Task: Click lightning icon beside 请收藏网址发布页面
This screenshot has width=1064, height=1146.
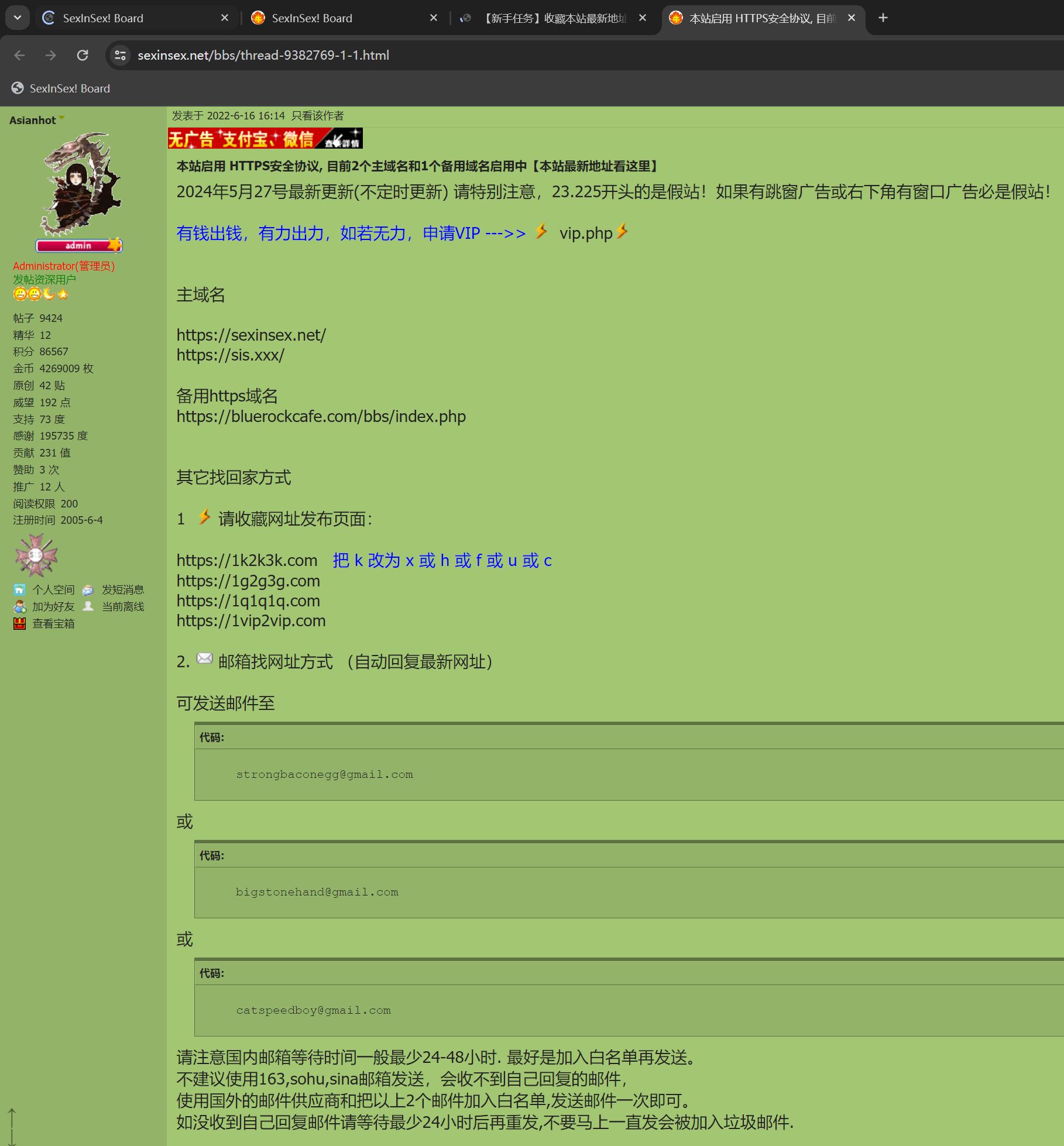Action: (204, 517)
